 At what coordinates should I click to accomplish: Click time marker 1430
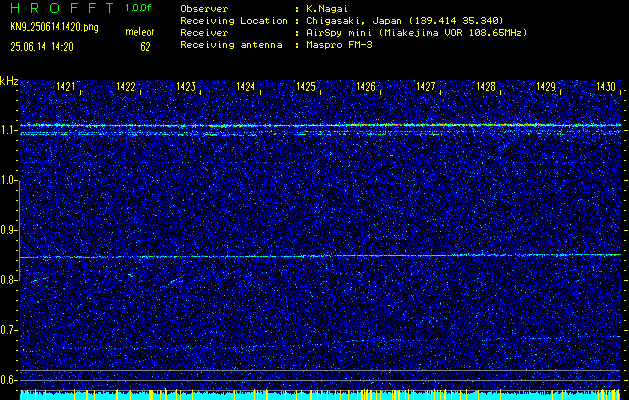pos(606,86)
